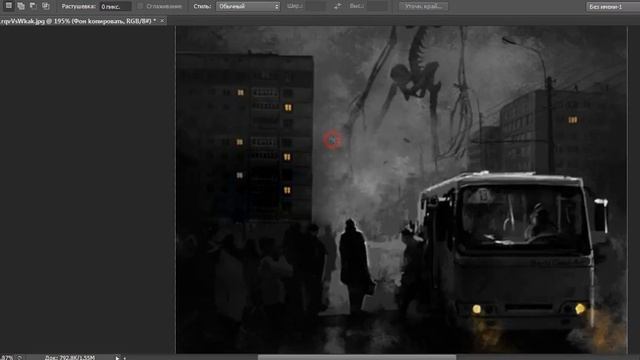Open the Уточн. край (Refine Edge) button
This screenshot has width=640, height=360.
[423, 6]
